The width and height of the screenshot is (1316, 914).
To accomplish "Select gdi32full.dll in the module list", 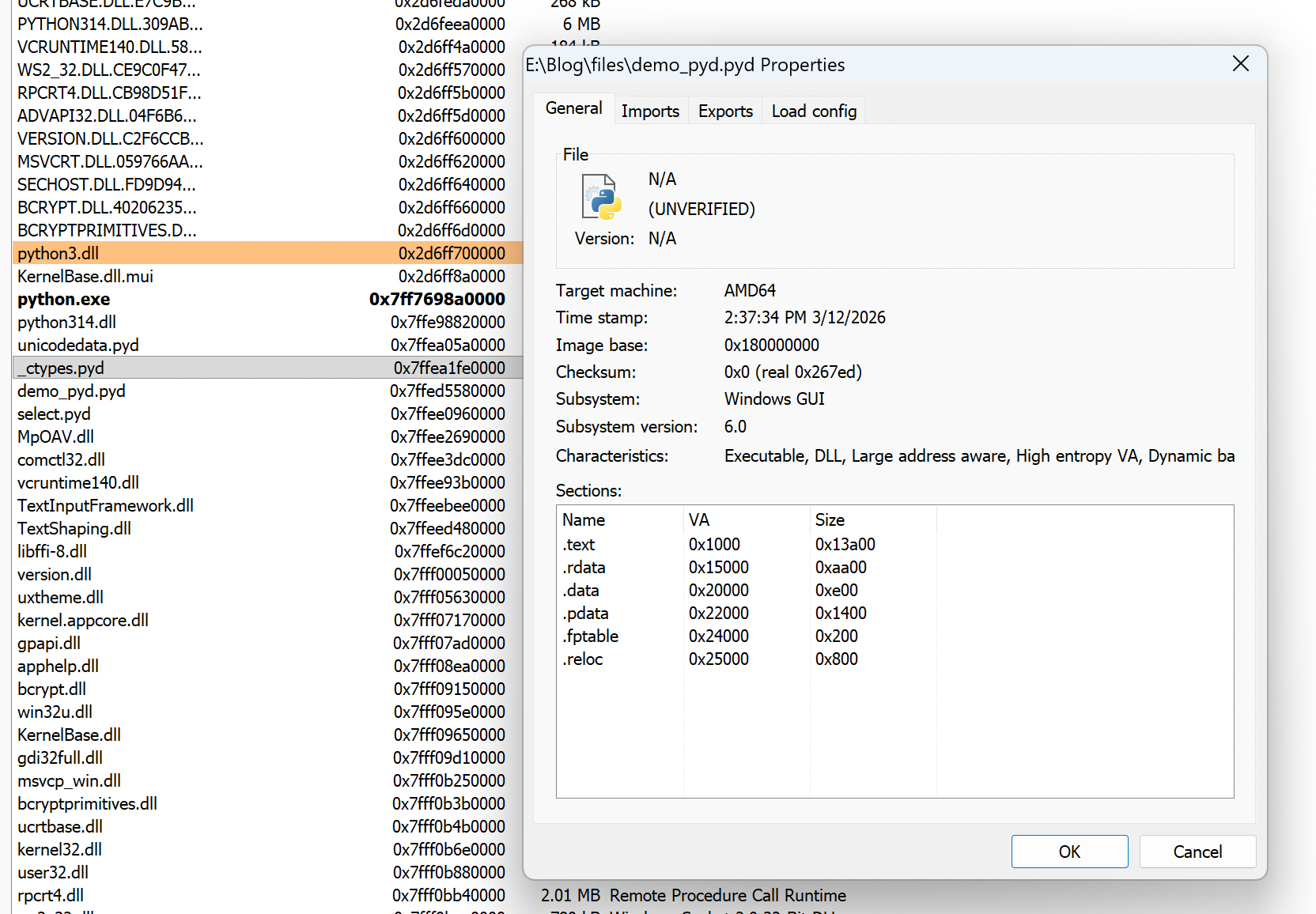I will (x=268, y=758).
